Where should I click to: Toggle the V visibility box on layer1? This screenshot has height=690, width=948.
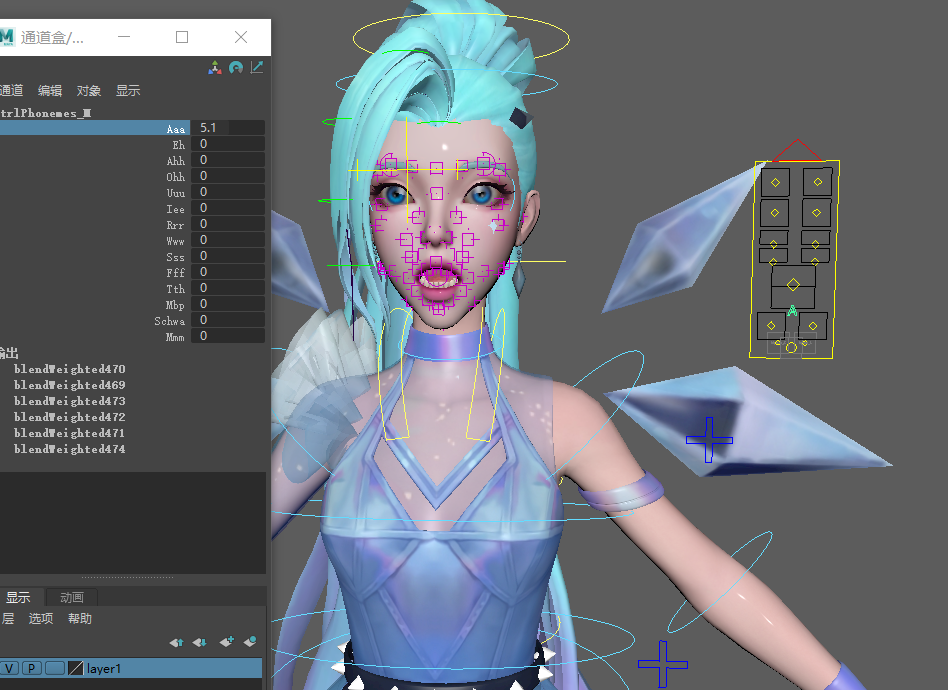pos(9,668)
